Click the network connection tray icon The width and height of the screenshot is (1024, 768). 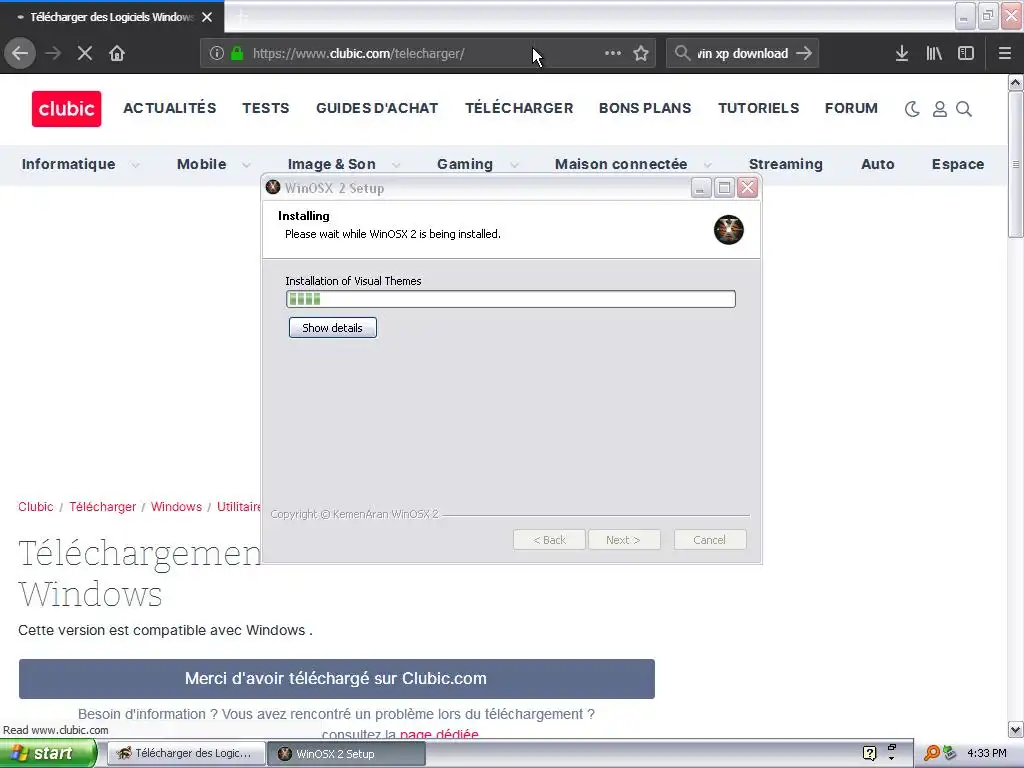pyautogui.click(x=950, y=753)
